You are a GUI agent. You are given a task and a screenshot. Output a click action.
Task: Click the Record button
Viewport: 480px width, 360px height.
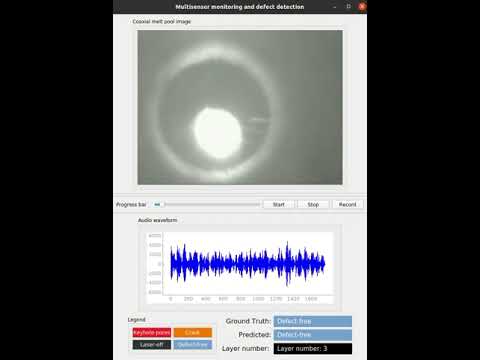[x=347, y=204]
